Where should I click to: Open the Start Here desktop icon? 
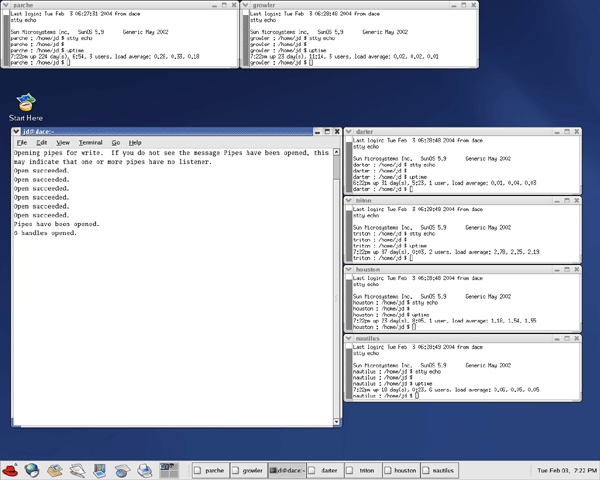pyautogui.click(x=26, y=102)
